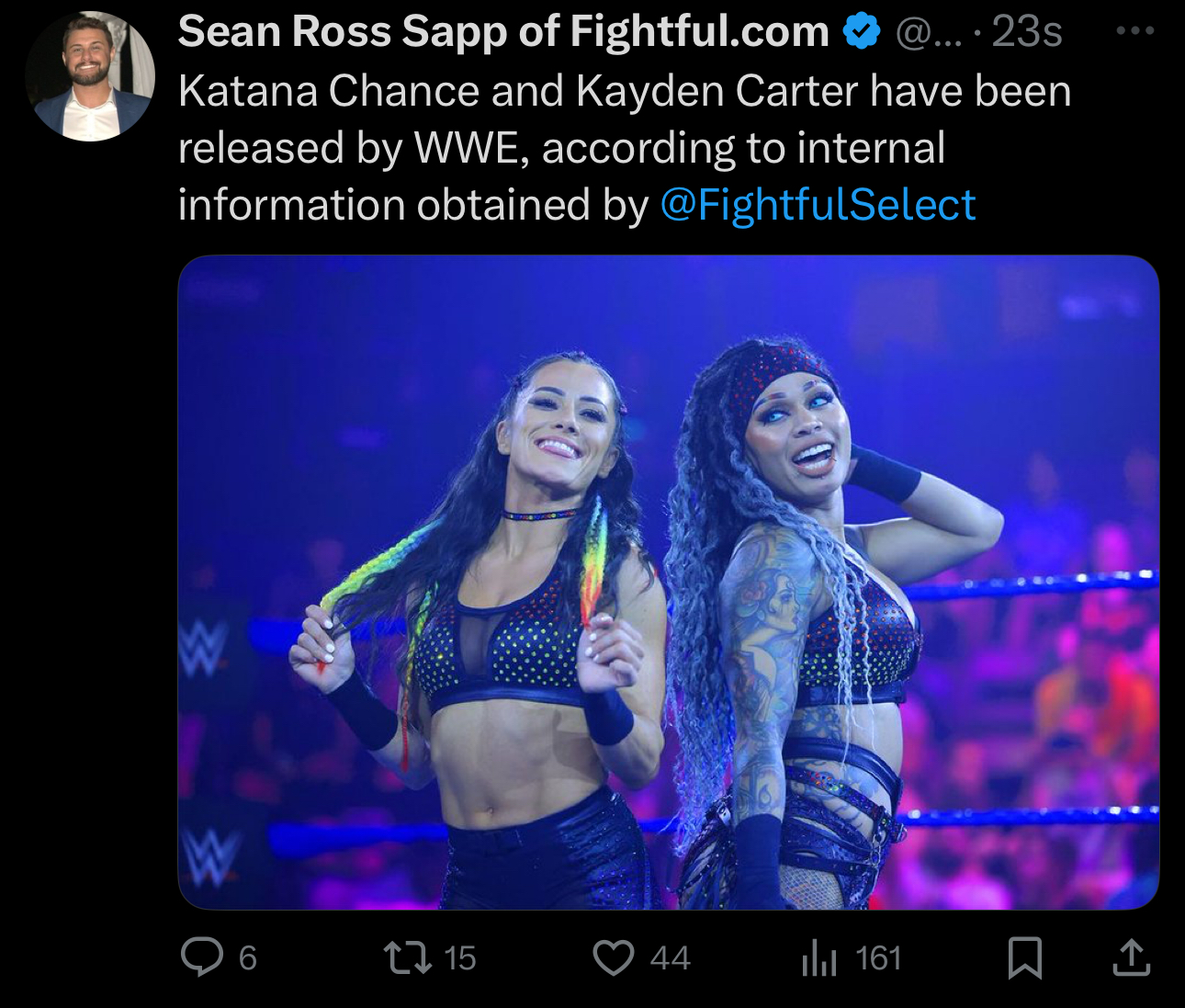Open Sean Ross Sapp of Fightful.com profile name

(x=503, y=32)
